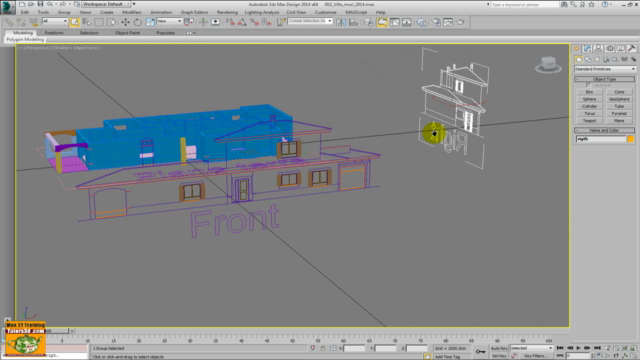Screen dimensions: 640x360
Task: Click the Plane primitive button
Action: (x=619, y=121)
